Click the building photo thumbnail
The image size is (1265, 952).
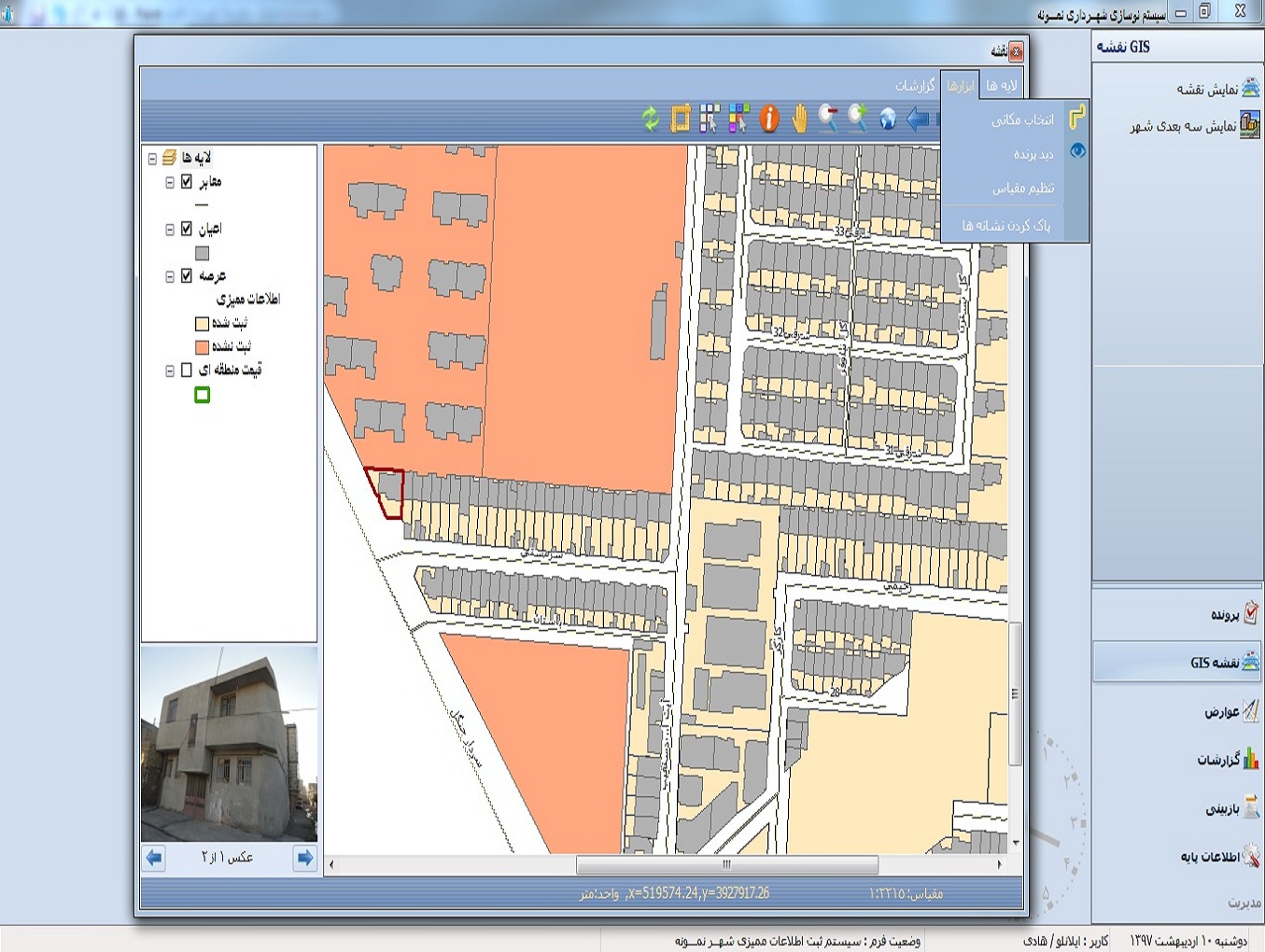pos(230,744)
